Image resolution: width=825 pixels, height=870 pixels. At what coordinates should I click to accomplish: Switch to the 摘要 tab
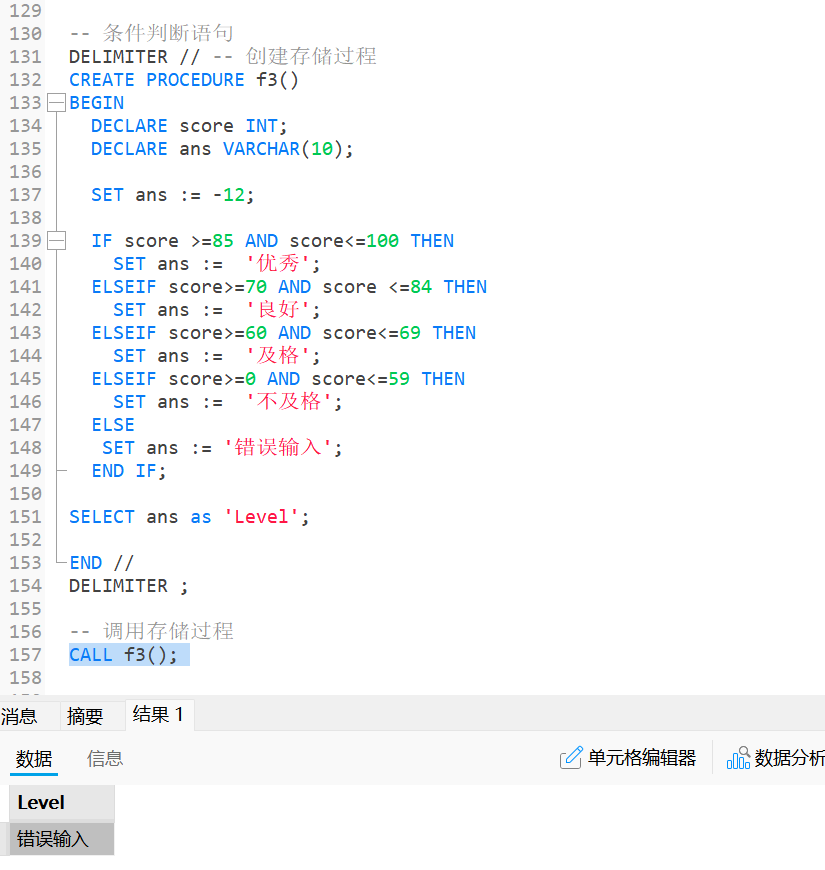85,716
